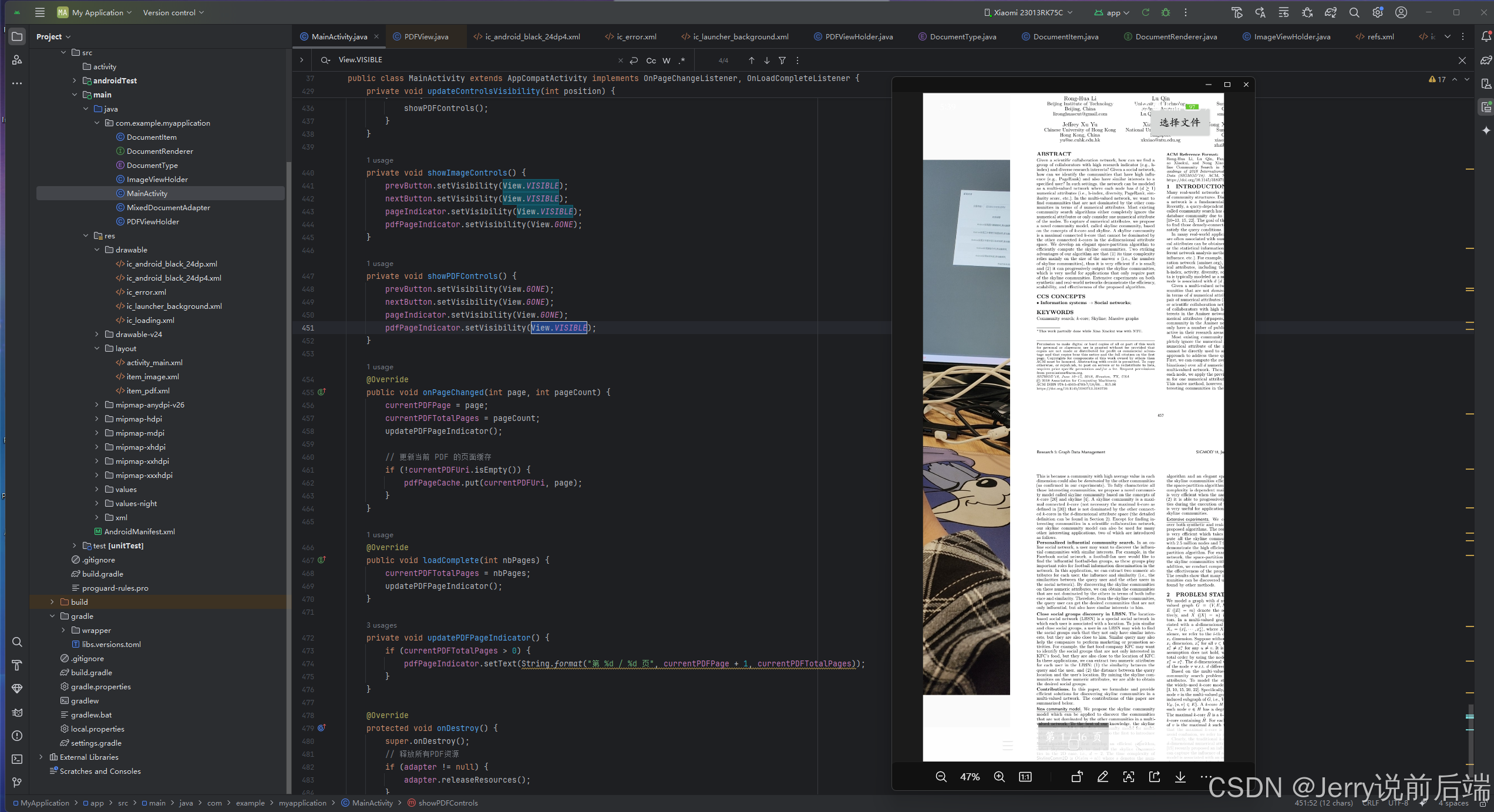Open Notifications bell in right stripe
This screenshot has height=812, width=1494.
(x=1486, y=36)
